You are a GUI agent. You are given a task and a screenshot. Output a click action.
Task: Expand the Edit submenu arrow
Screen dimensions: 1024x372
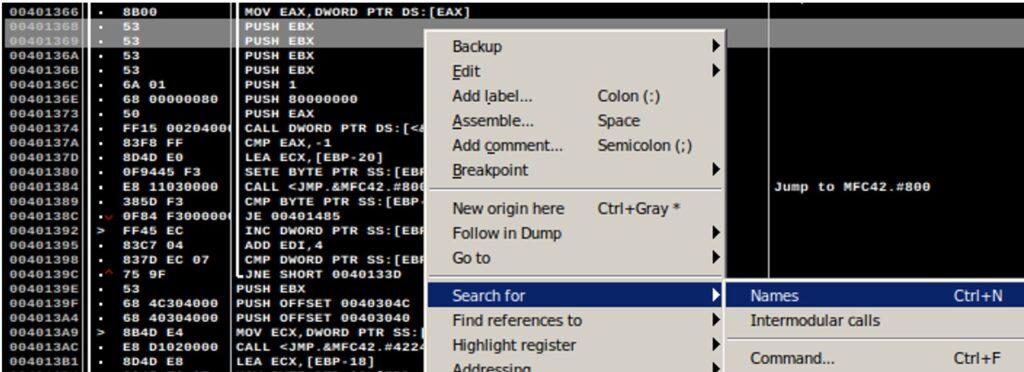[x=716, y=71]
